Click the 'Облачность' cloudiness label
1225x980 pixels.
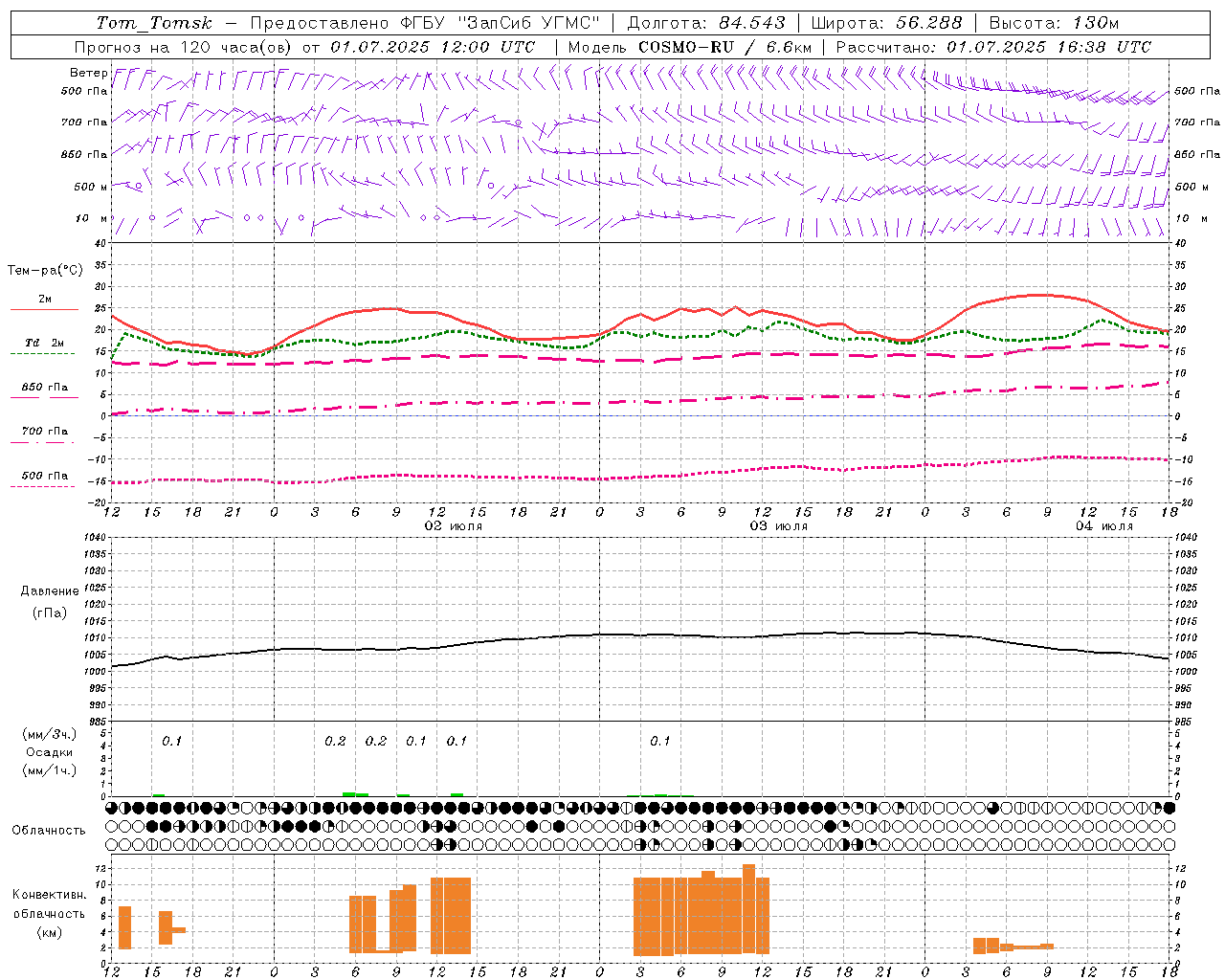(49, 831)
